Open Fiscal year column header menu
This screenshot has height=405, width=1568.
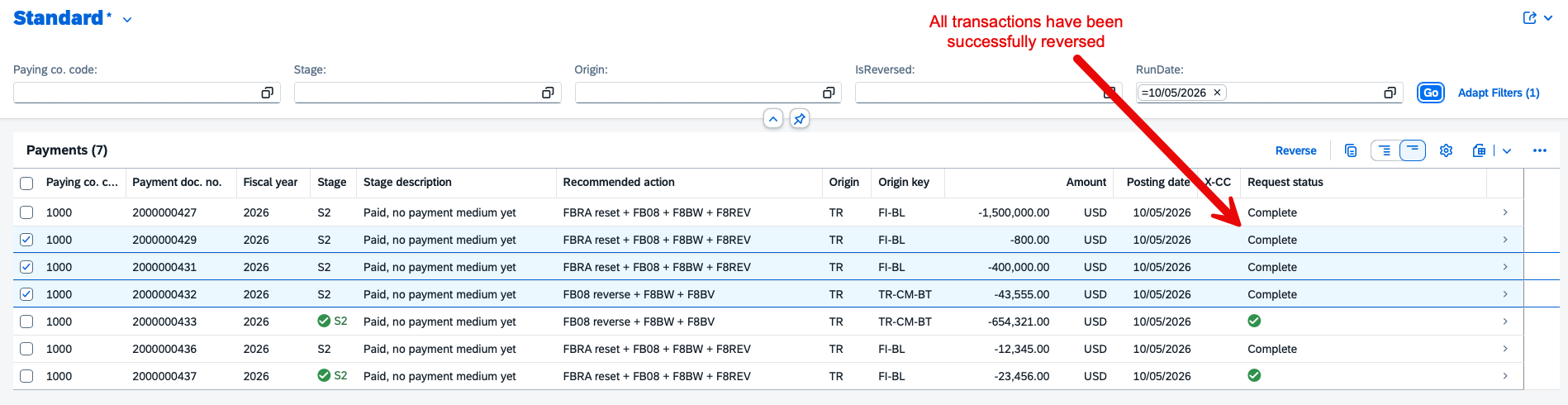(270, 183)
